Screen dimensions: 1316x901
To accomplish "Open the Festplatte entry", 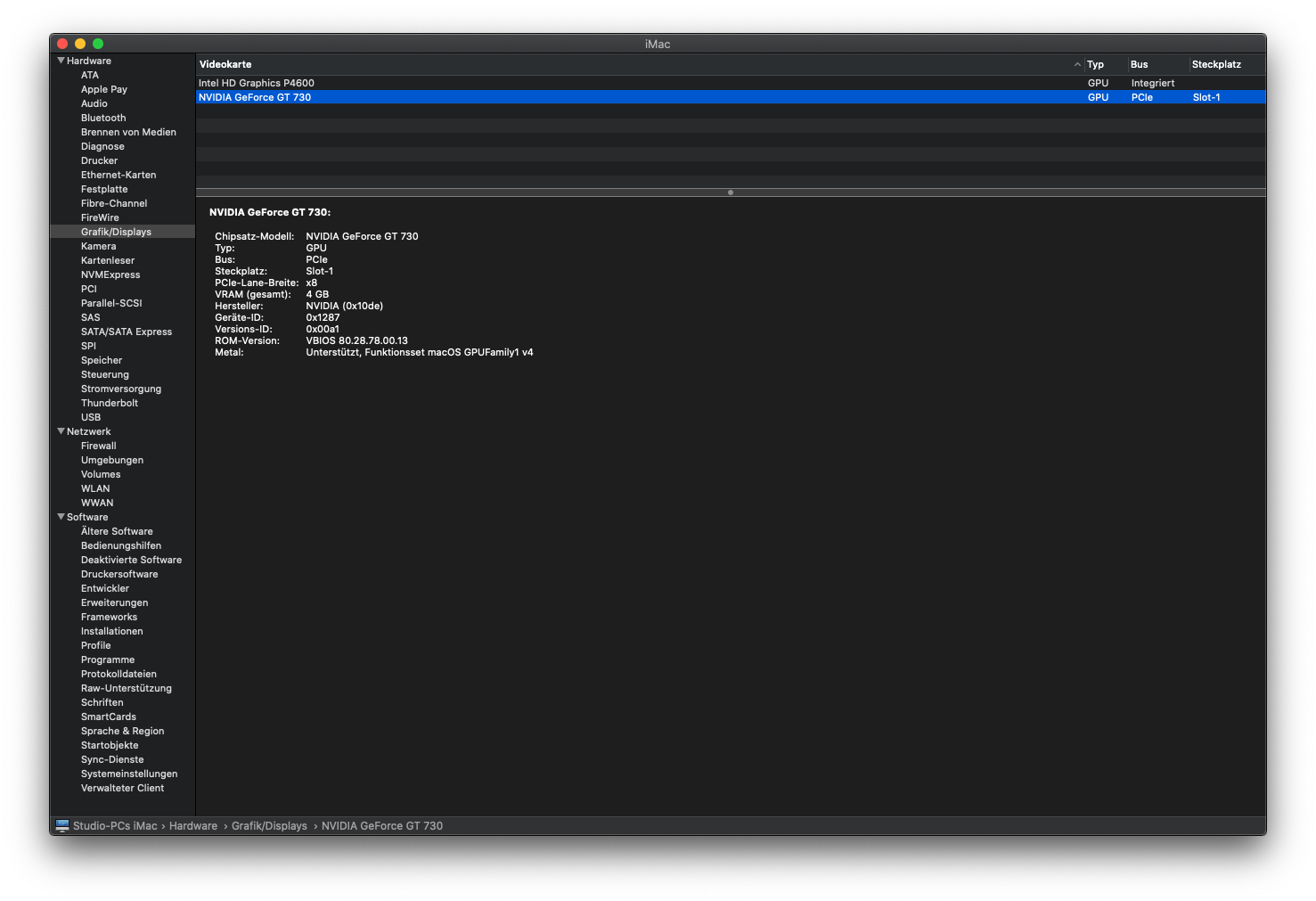I will [104, 189].
